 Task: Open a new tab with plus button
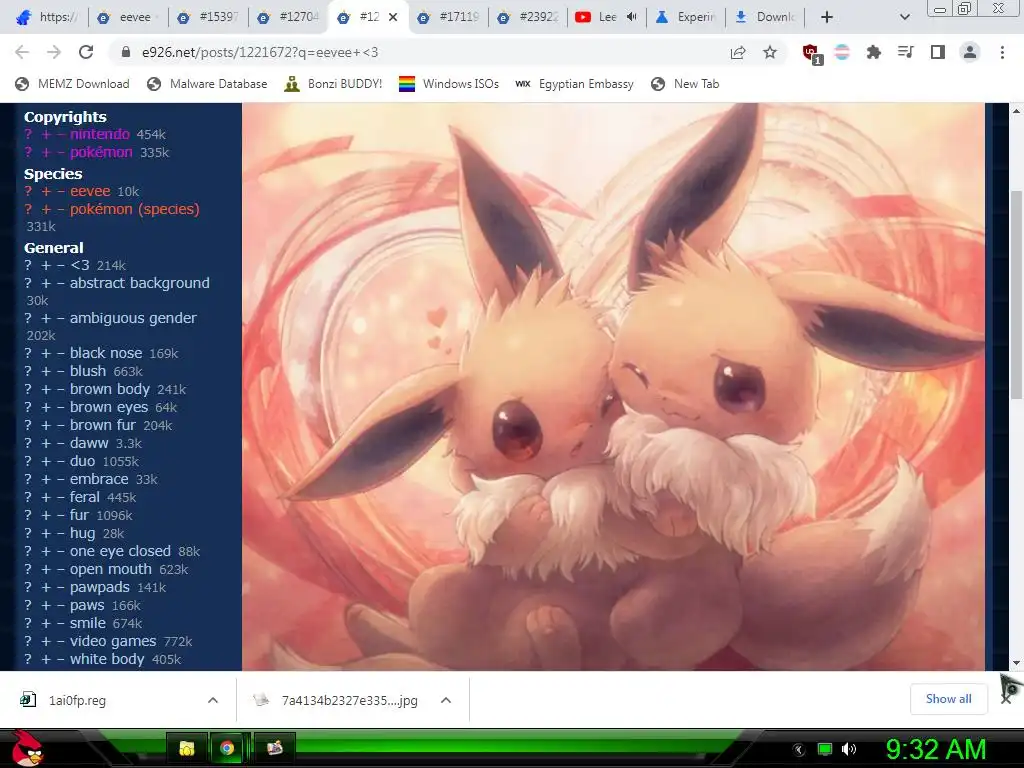click(827, 17)
